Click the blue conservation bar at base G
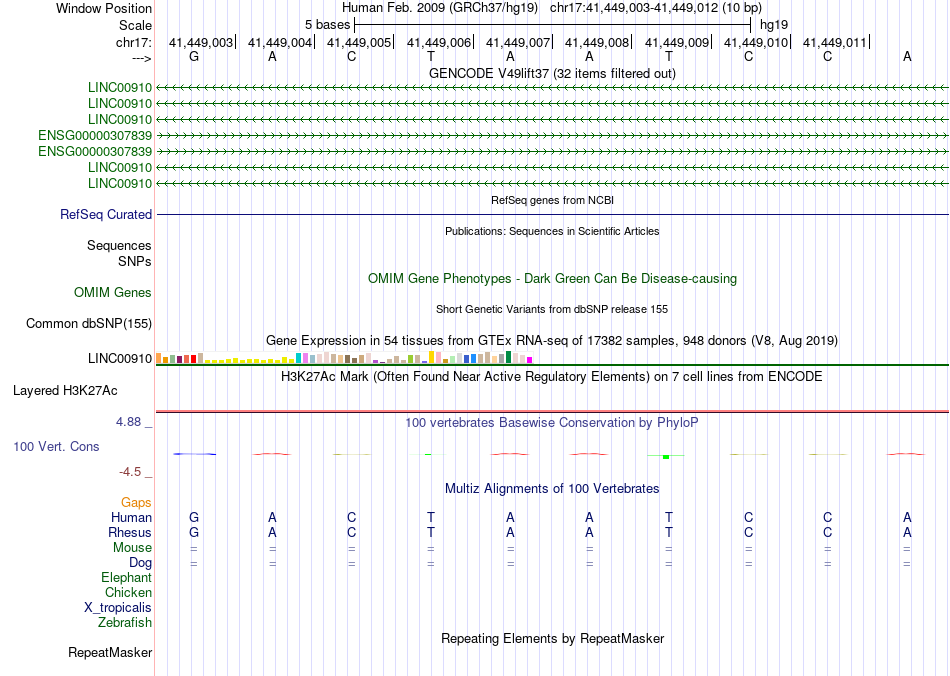The image size is (950, 676). click(194, 454)
